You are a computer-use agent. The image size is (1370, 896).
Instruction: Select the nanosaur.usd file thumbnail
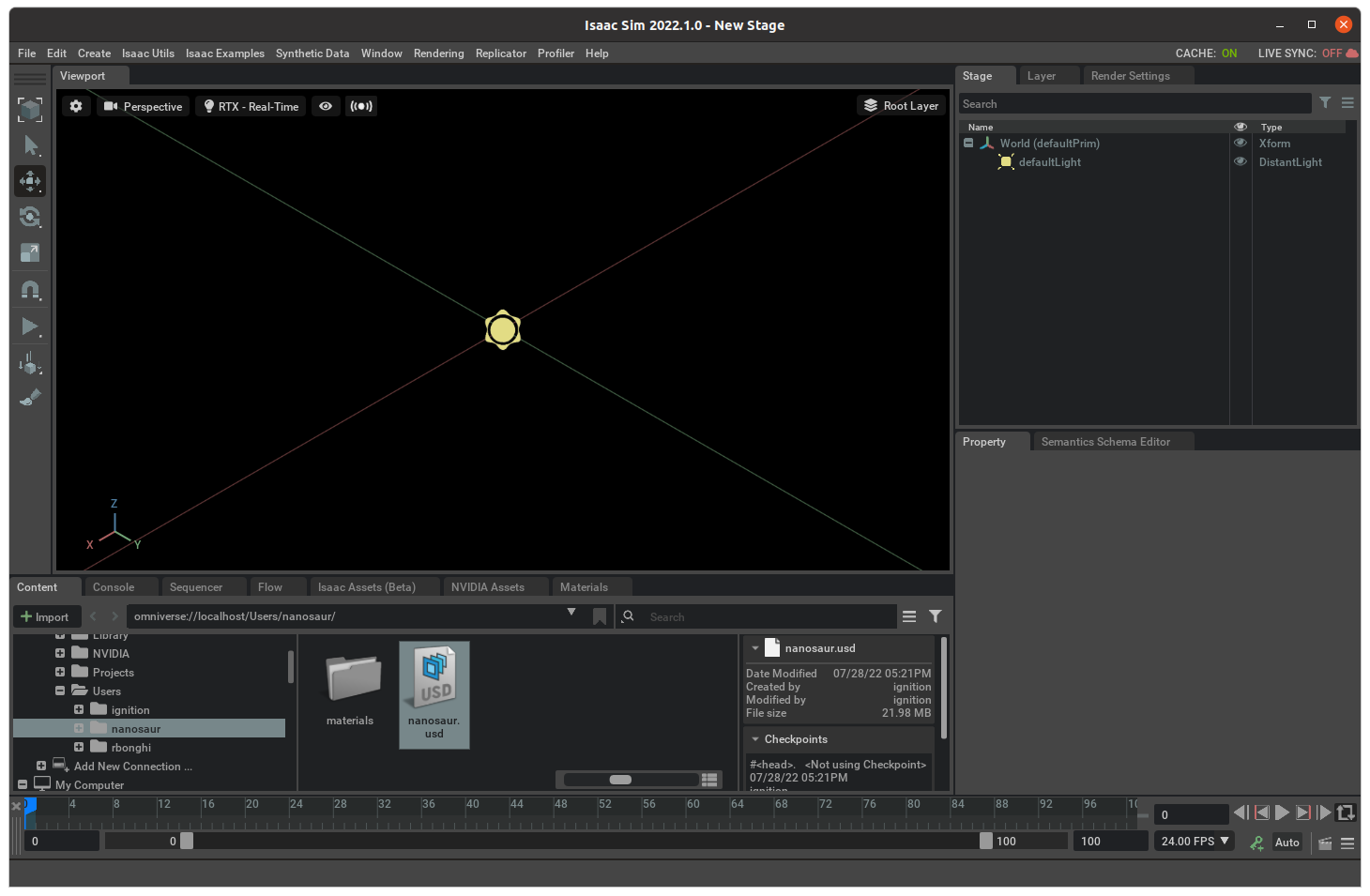coord(434,694)
